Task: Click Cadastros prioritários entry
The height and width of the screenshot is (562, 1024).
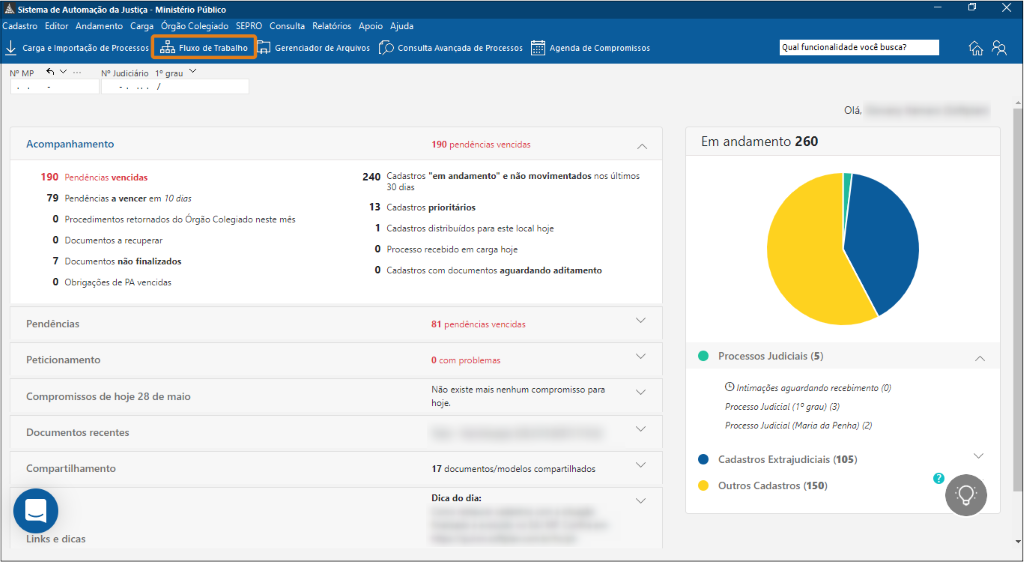Action: 422,207
